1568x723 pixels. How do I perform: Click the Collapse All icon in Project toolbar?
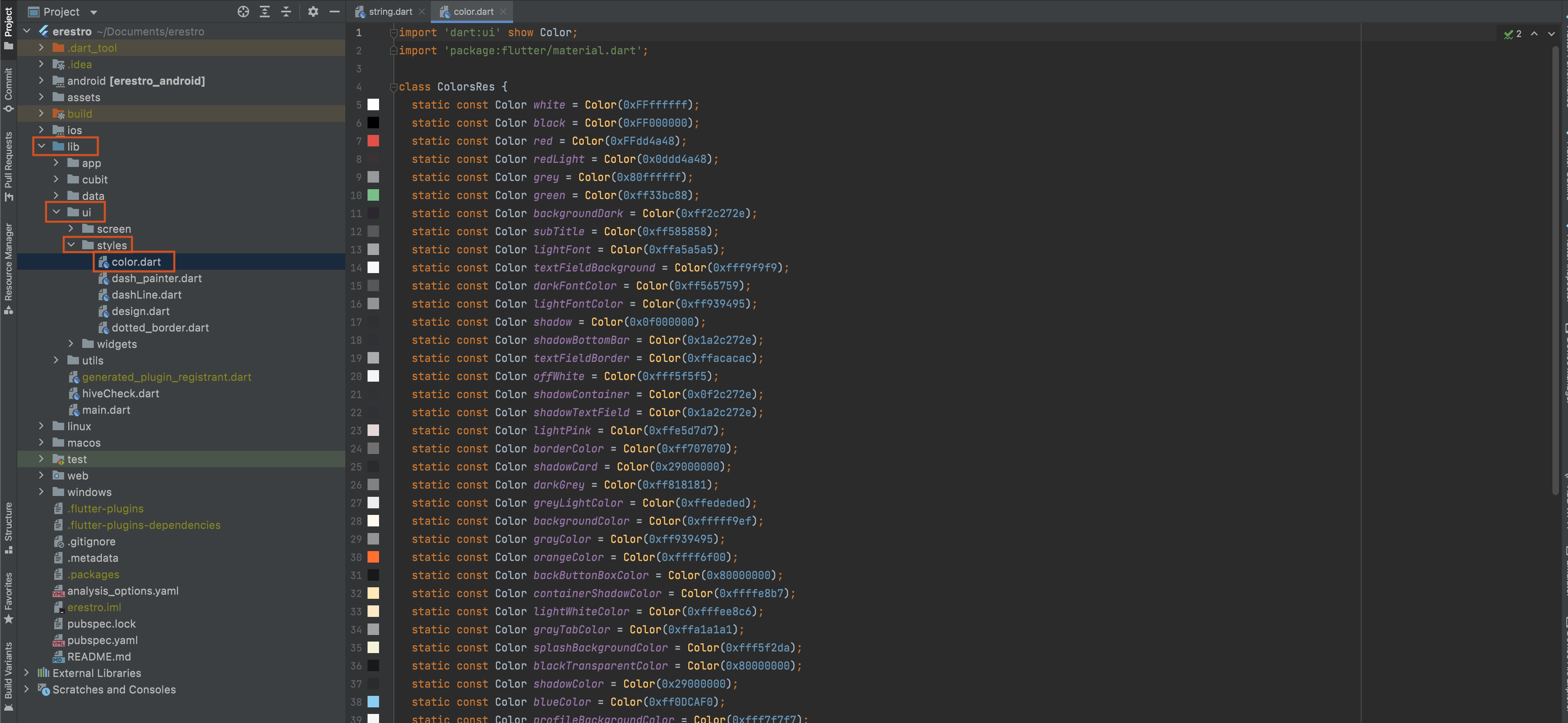[x=286, y=12]
